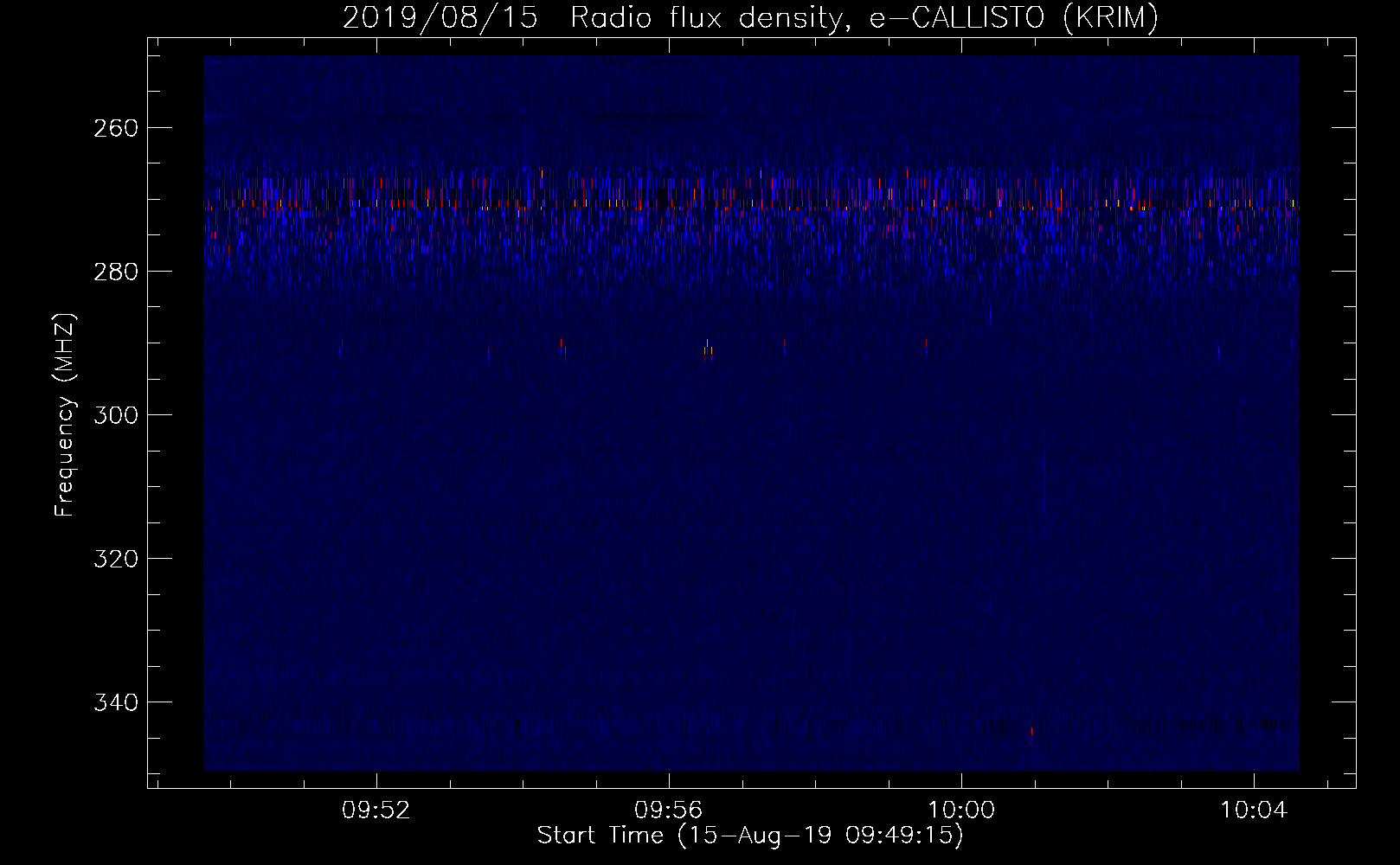This screenshot has width=1400, height=865.
Task: Select the 'Start Time (15-Aug-19 09:49:15)' label
Action: click(750, 836)
